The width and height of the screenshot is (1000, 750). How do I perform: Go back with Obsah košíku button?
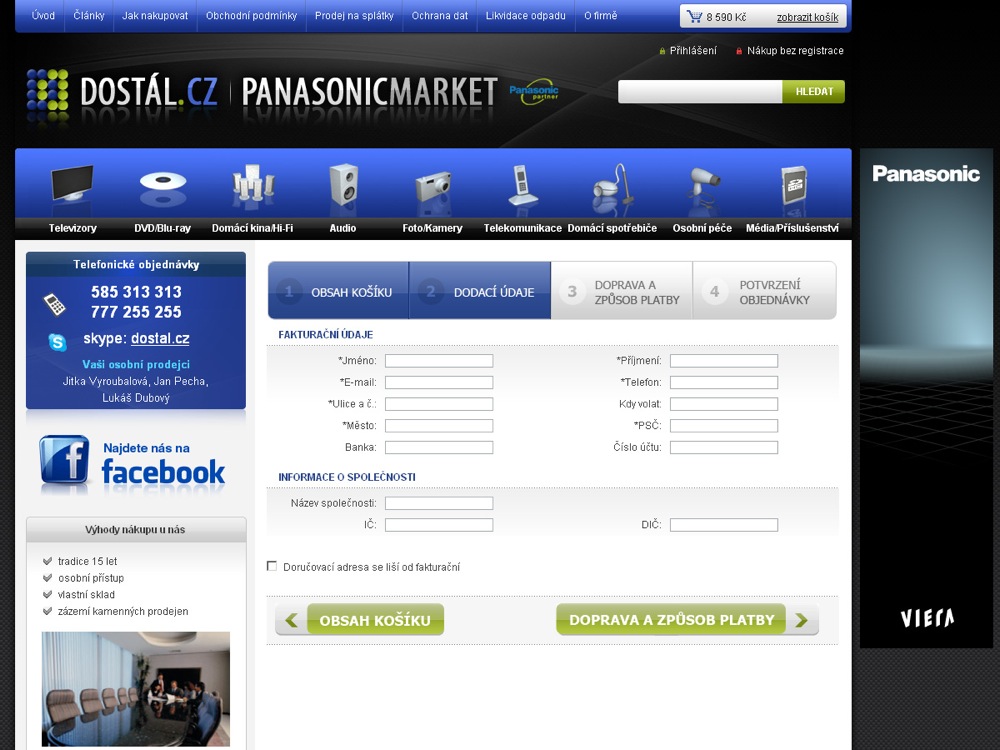coord(360,620)
